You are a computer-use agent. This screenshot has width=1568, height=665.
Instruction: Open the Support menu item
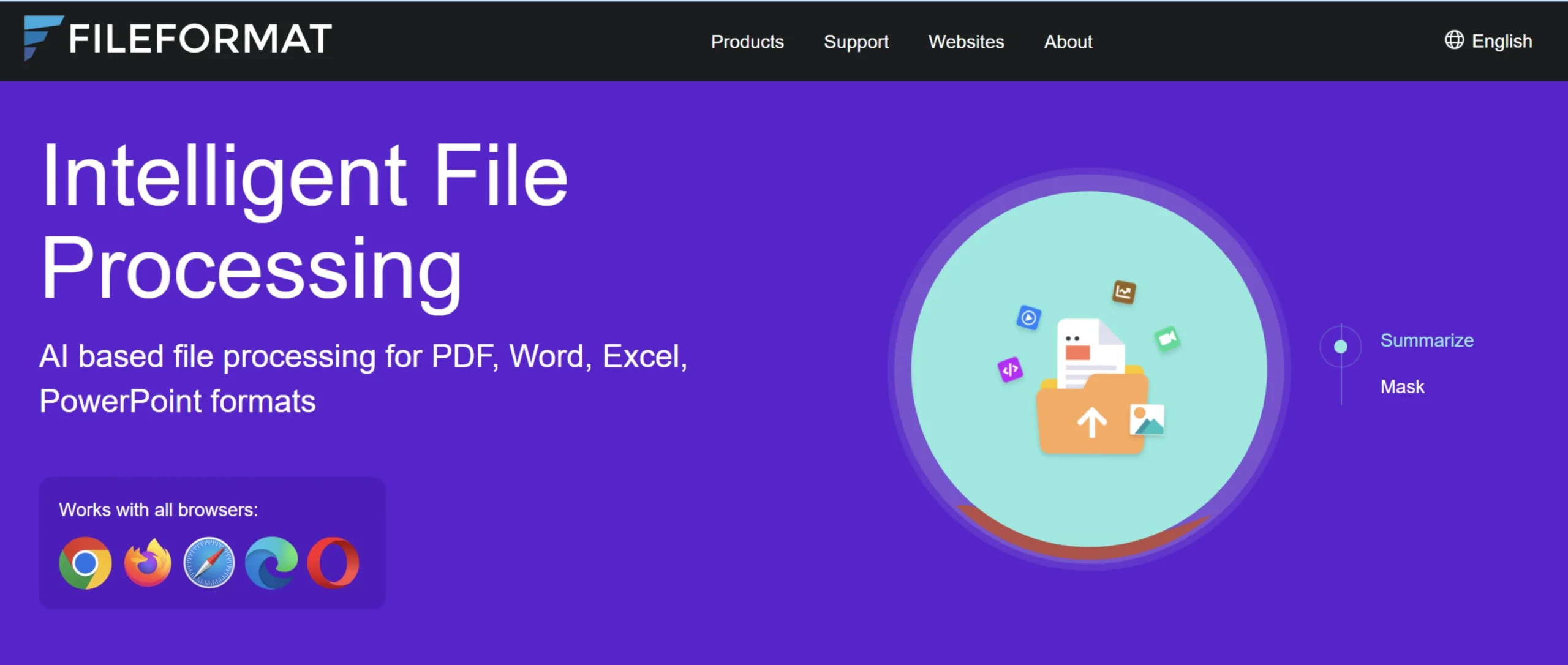coord(856,42)
